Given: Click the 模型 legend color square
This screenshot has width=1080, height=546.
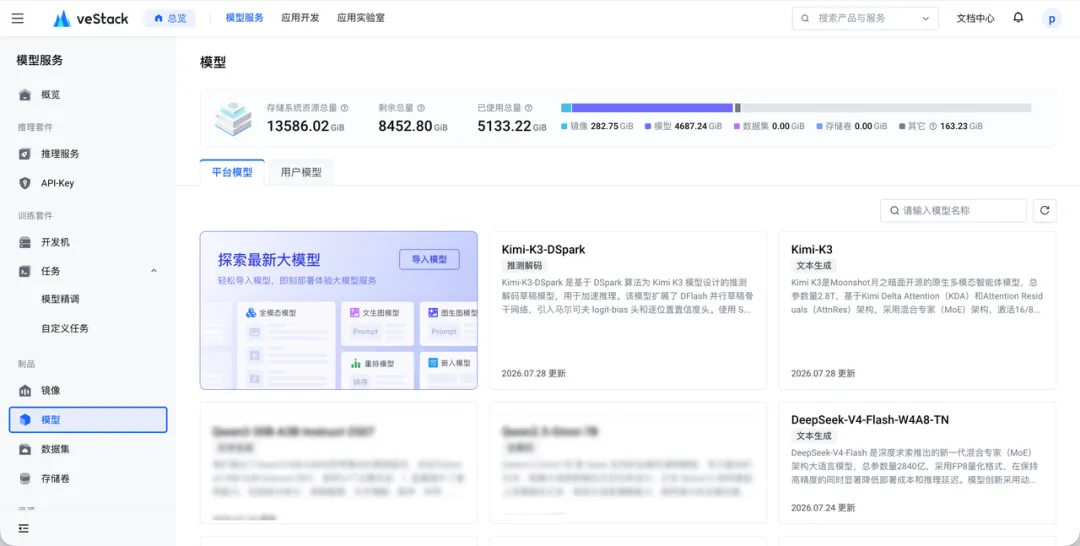Looking at the screenshot, I should pyautogui.click(x=648, y=127).
